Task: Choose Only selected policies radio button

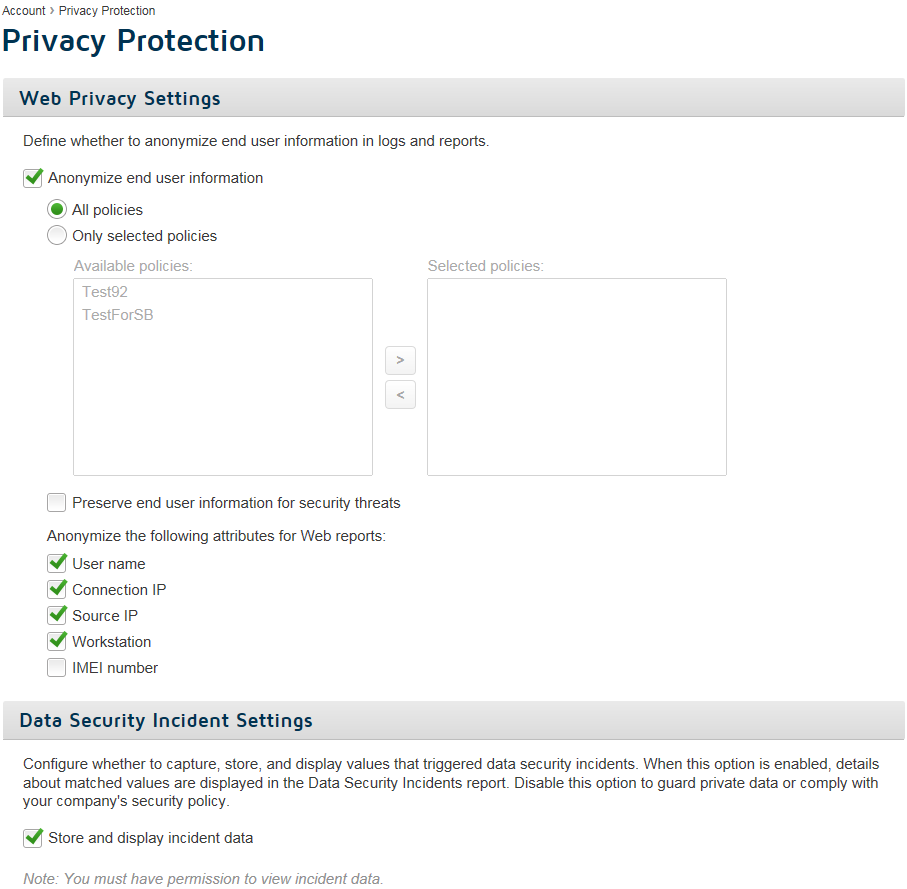Action: 57,235
